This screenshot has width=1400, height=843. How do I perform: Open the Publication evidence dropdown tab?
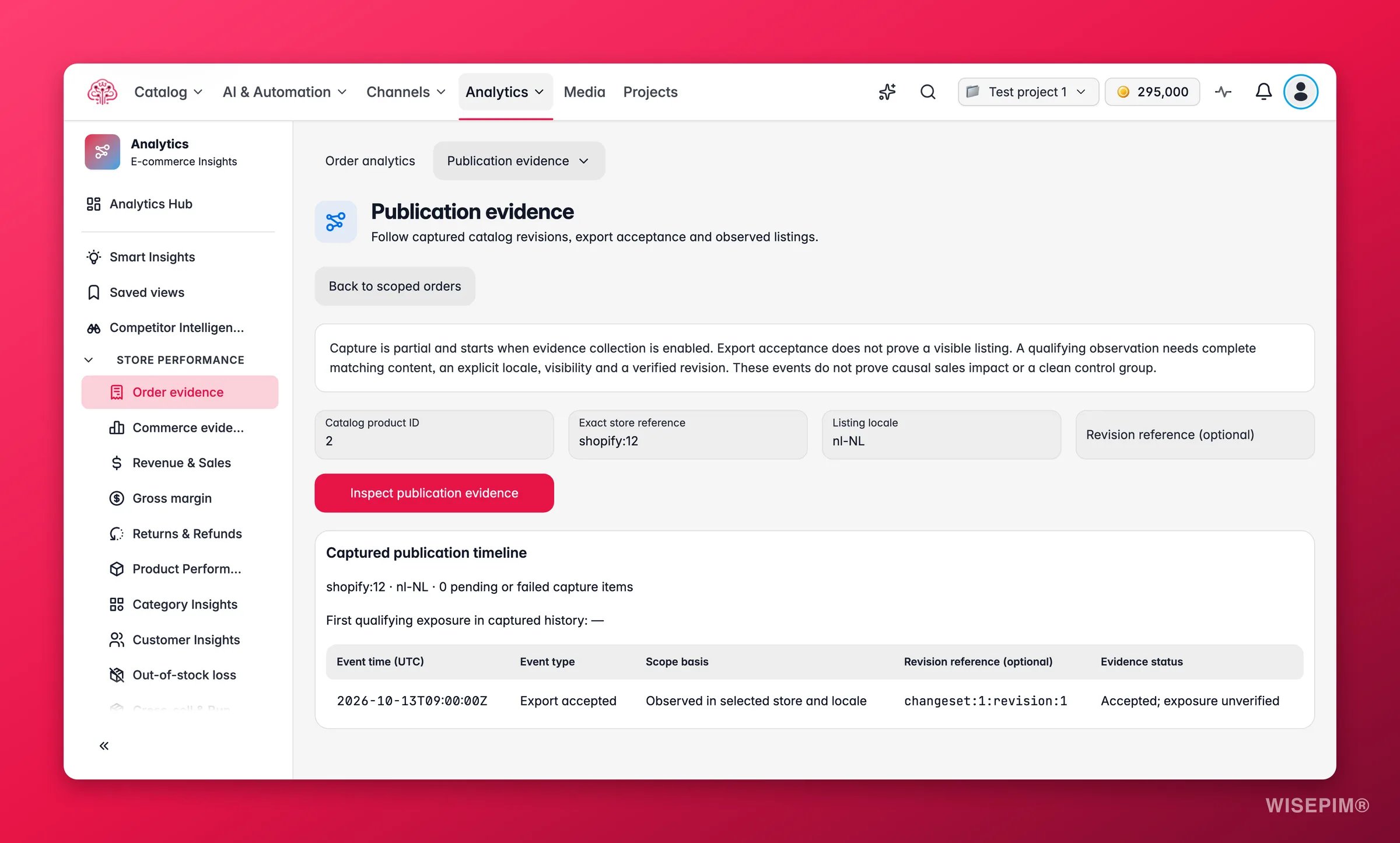(519, 160)
